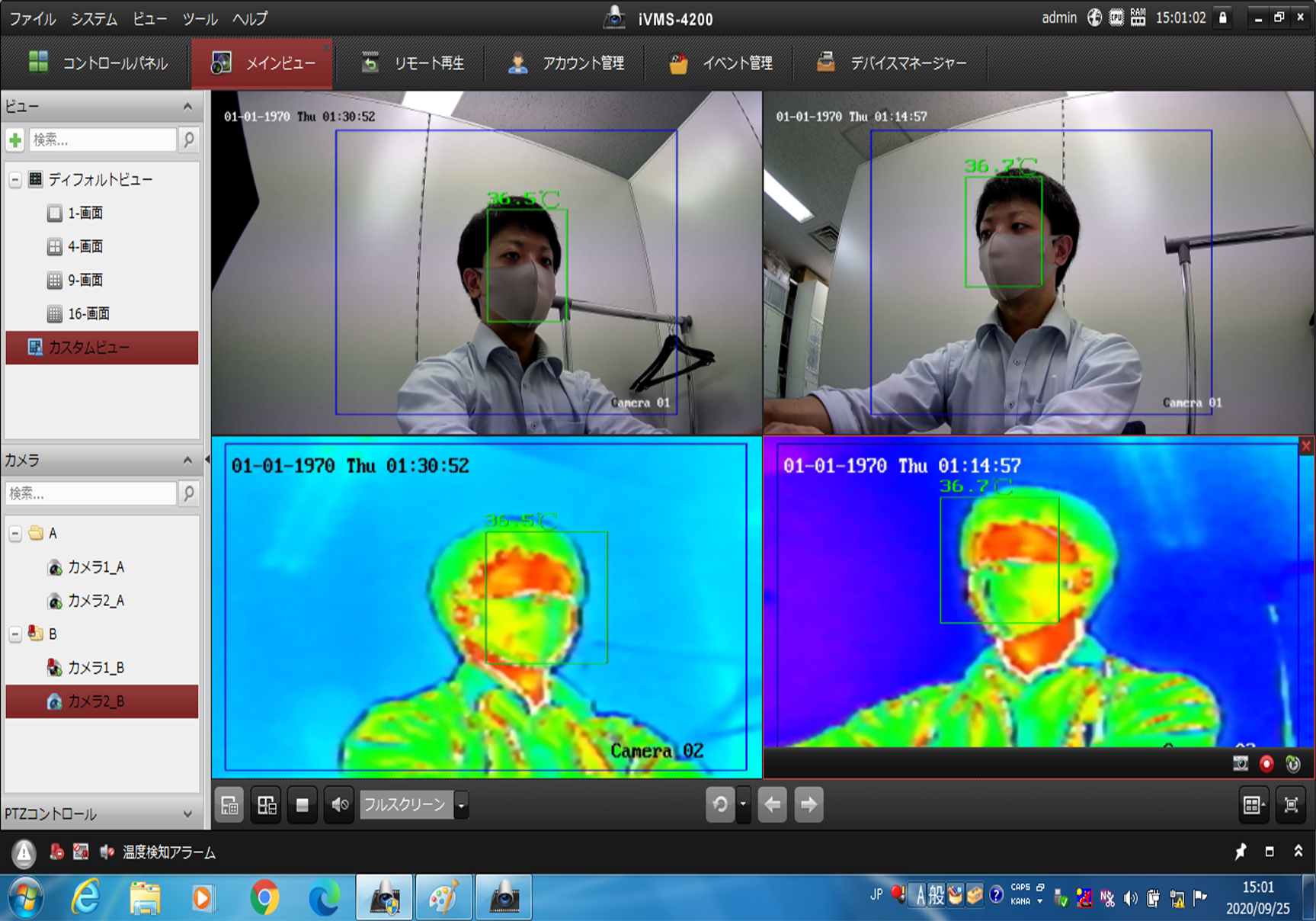
Task: Add a new view with the green plus
Action: 15,140
